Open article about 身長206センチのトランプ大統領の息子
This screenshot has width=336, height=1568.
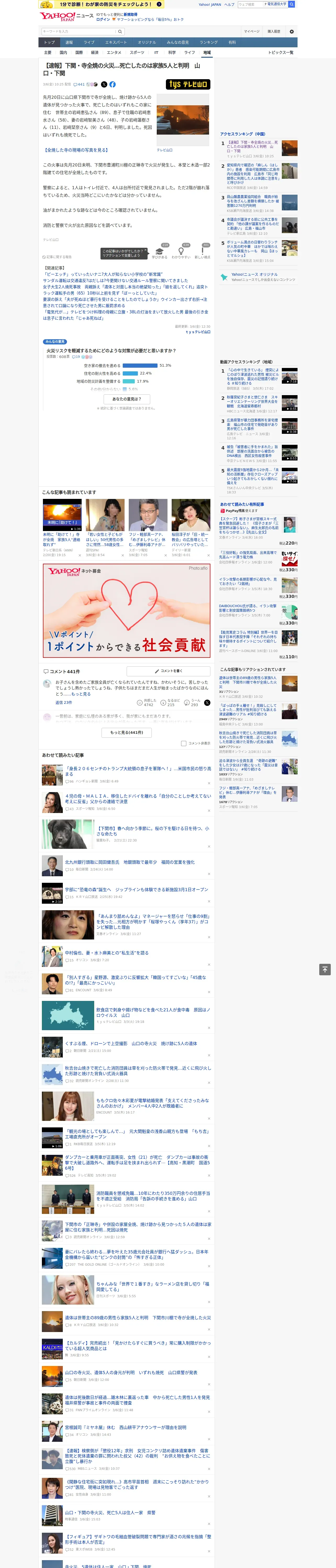138,771
